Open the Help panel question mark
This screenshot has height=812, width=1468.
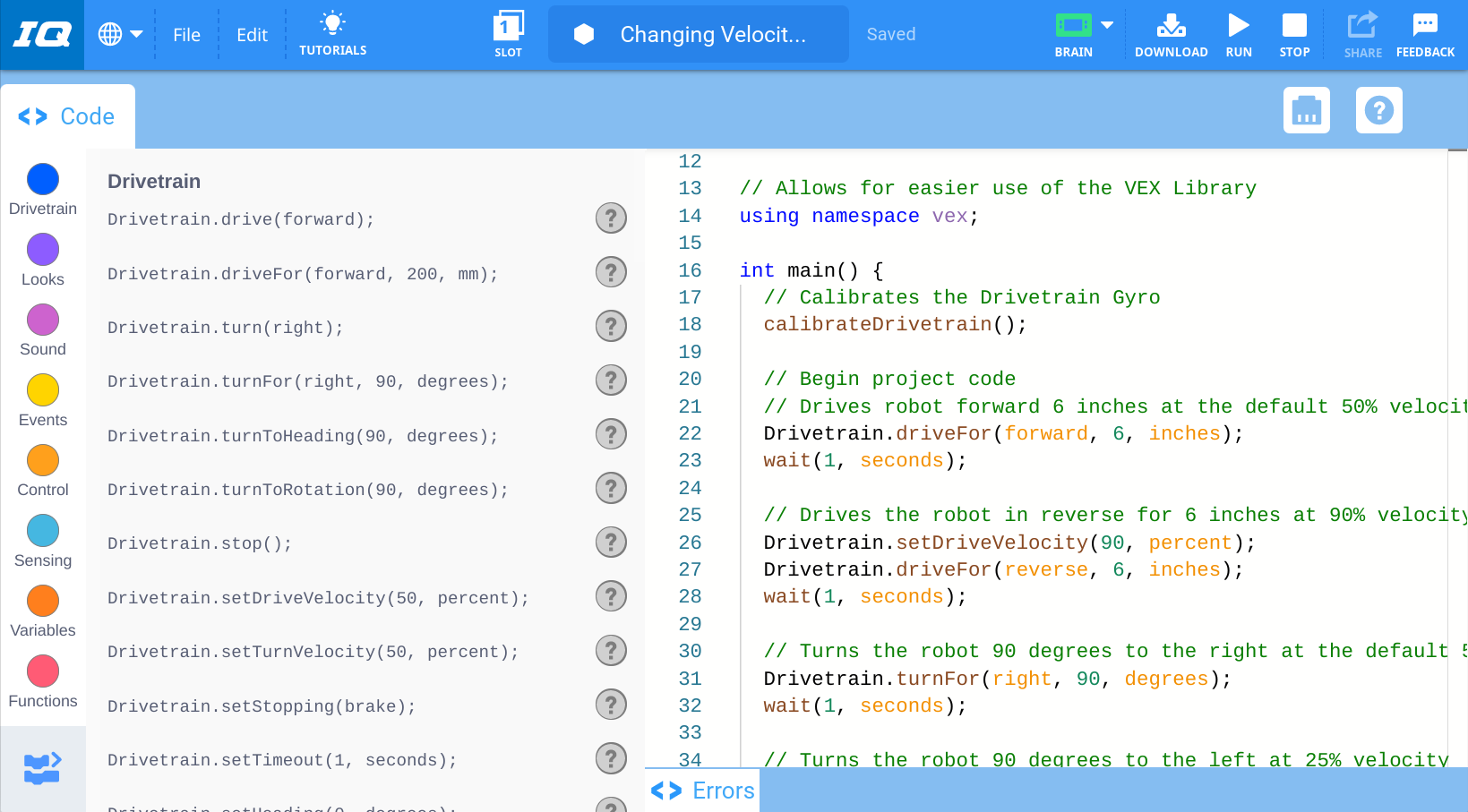(x=1378, y=110)
